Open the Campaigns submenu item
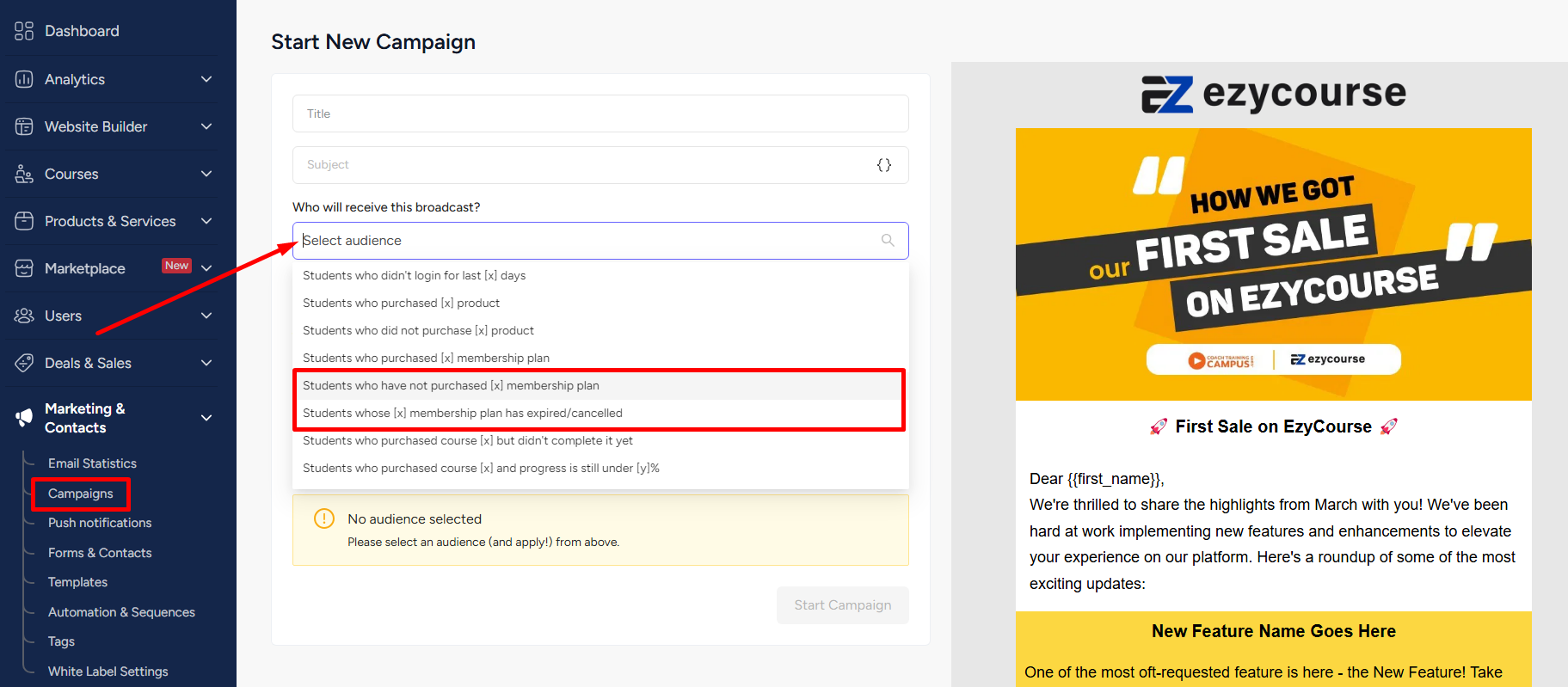 click(81, 494)
